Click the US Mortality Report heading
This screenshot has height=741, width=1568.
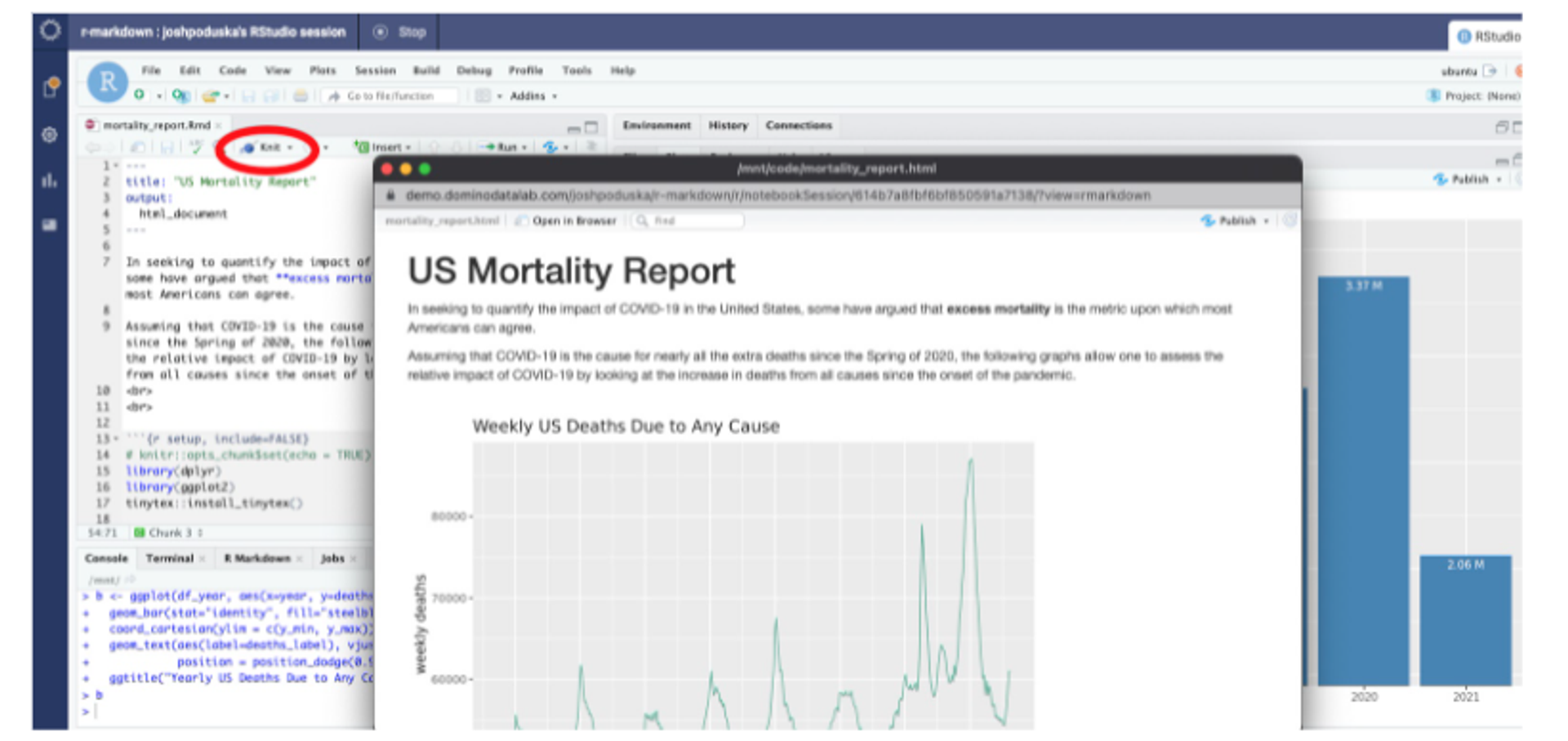tap(572, 270)
